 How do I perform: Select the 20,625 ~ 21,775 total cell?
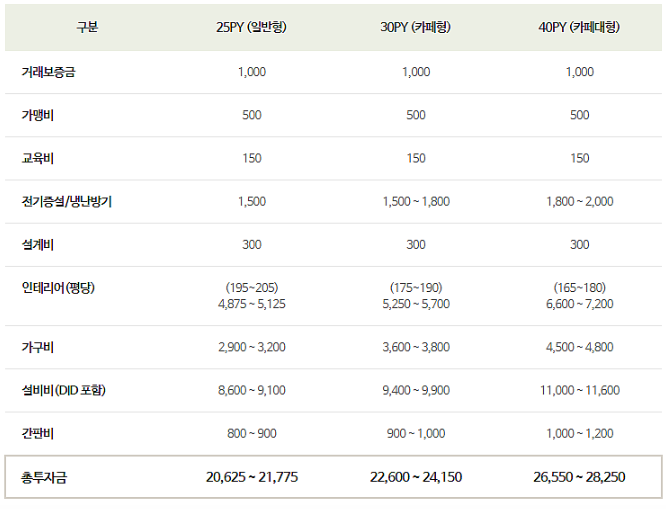click(252, 477)
